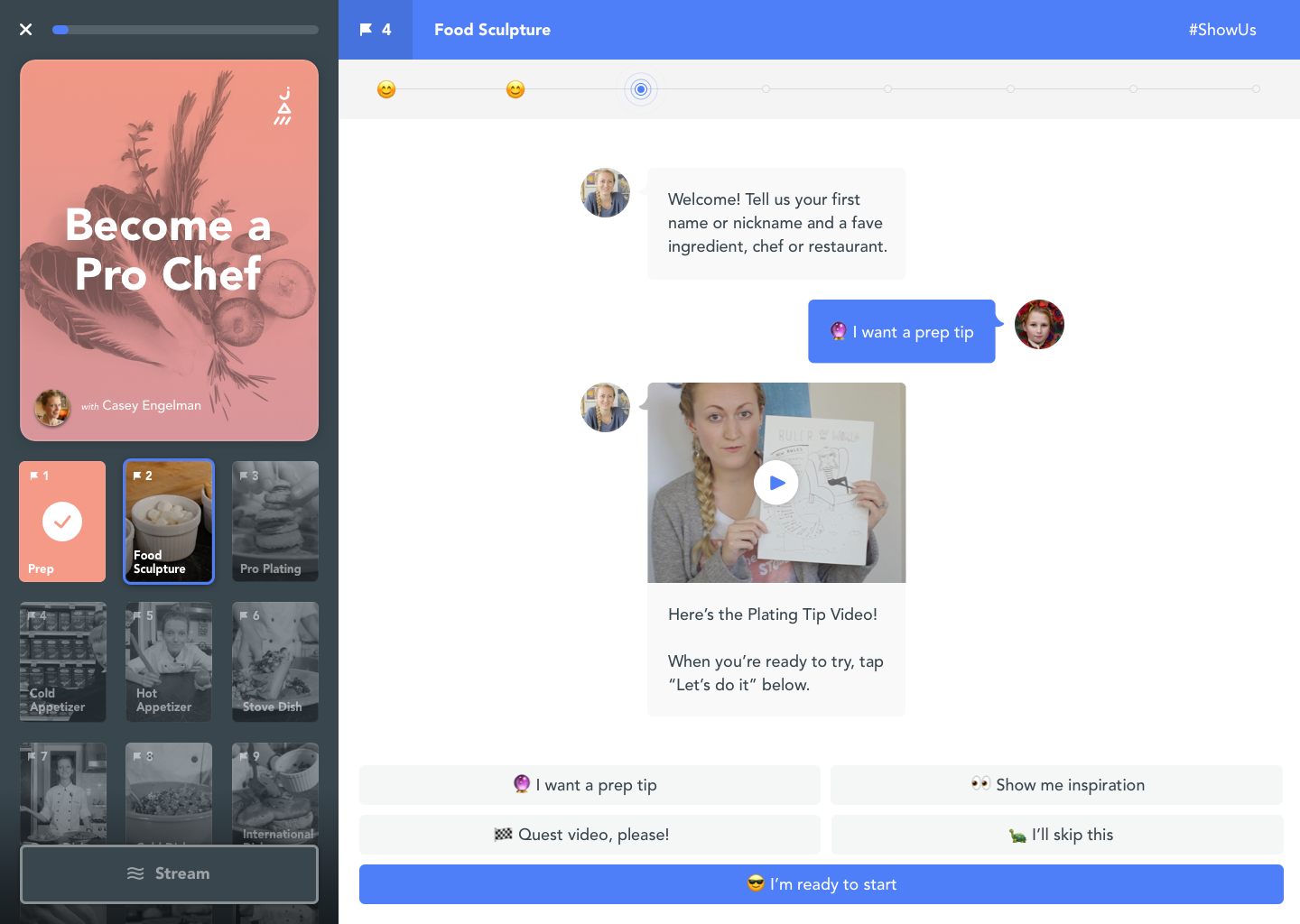The width and height of the screenshot is (1300, 924).
Task: Click the first smiley step on the timeline
Action: pos(386,89)
